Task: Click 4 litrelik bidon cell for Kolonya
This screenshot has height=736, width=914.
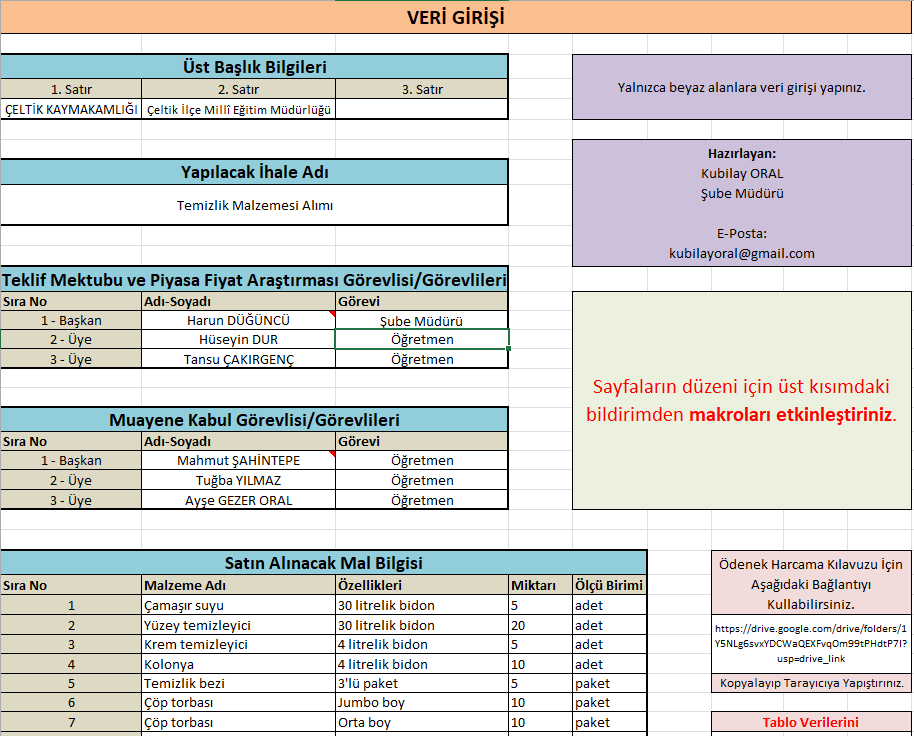Action: pyautogui.click(x=422, y=664)
